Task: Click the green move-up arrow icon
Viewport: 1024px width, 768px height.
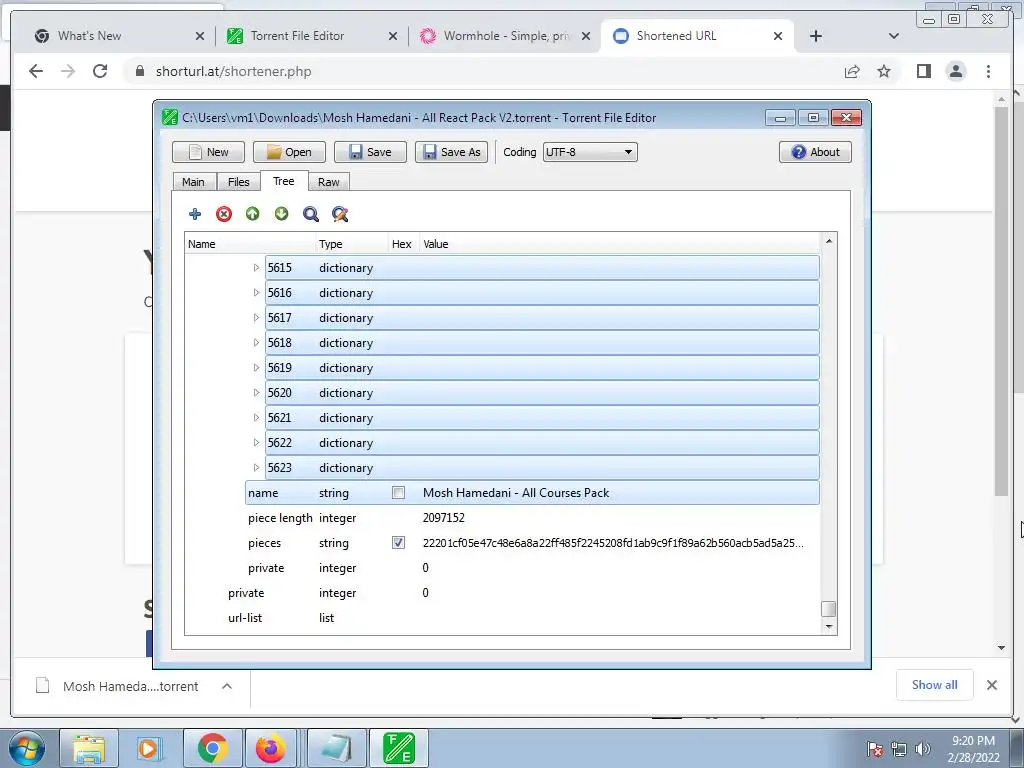Action: (x=253, y=214)
